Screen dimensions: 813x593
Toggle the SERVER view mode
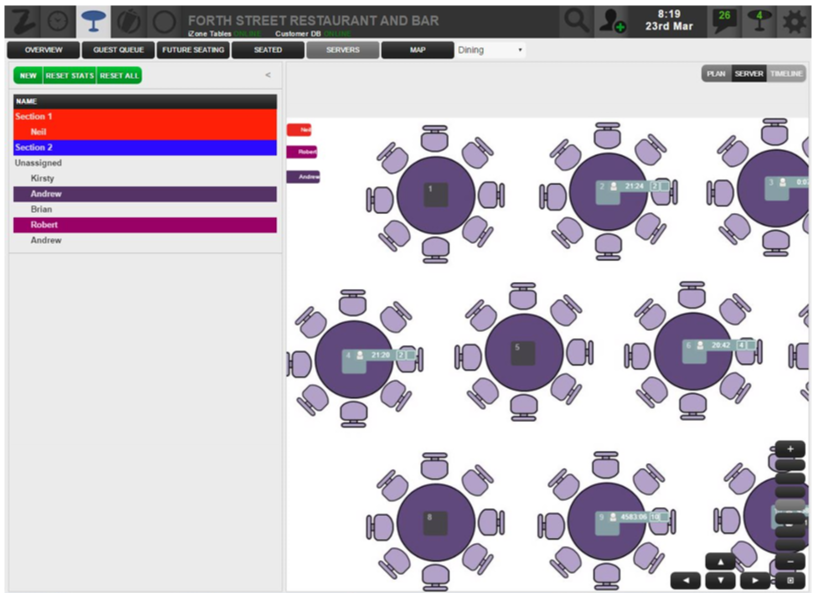pyautogui.click(x=748, y=74)
